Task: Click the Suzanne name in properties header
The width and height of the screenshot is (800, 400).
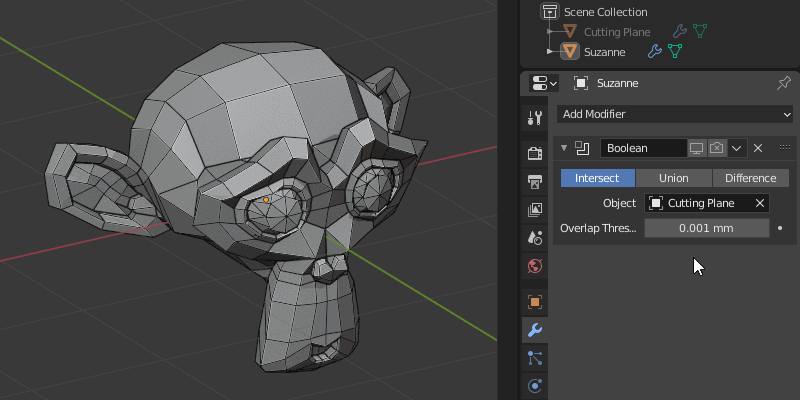Action: point(618,83)
